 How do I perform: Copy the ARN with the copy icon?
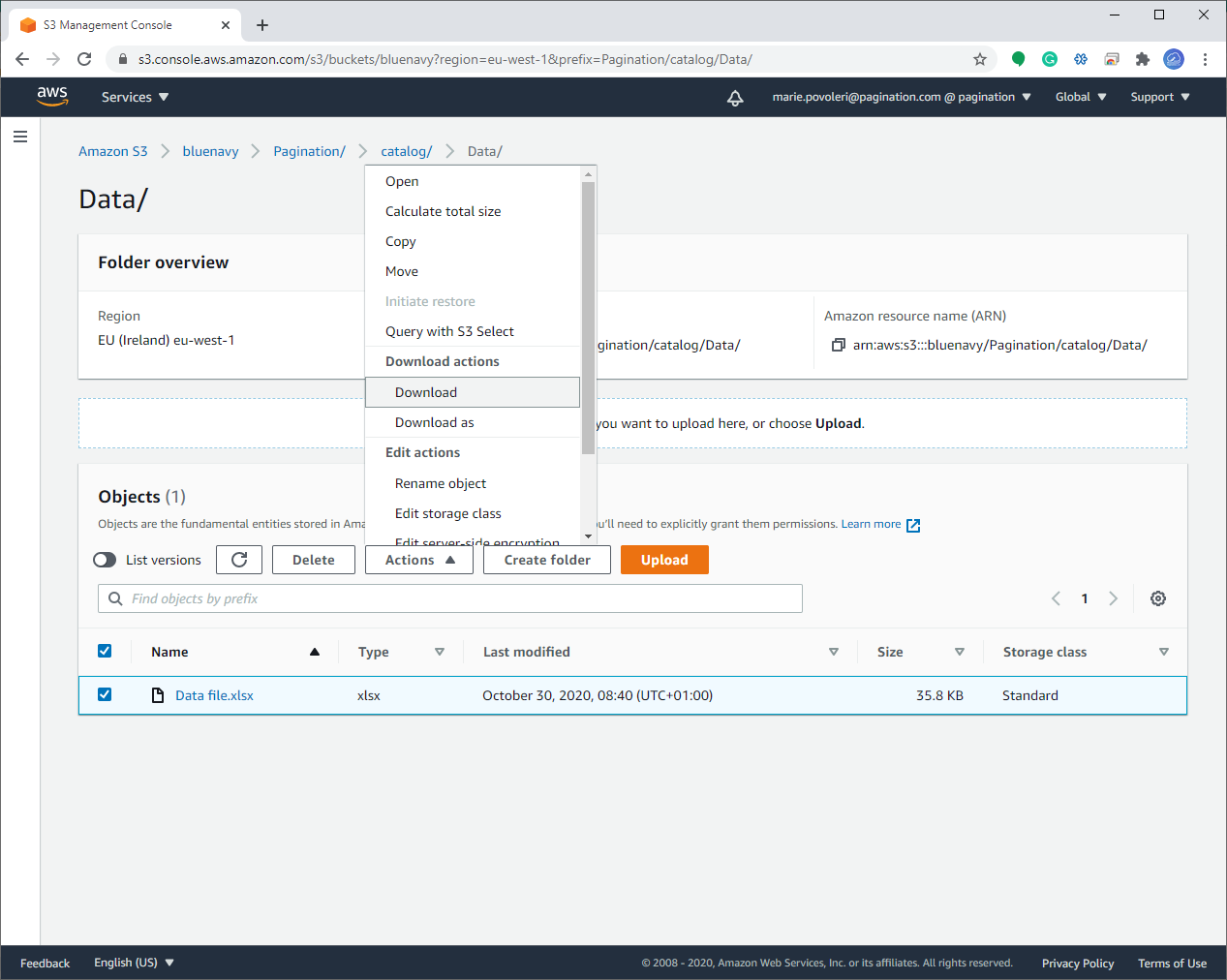[839, 345]
